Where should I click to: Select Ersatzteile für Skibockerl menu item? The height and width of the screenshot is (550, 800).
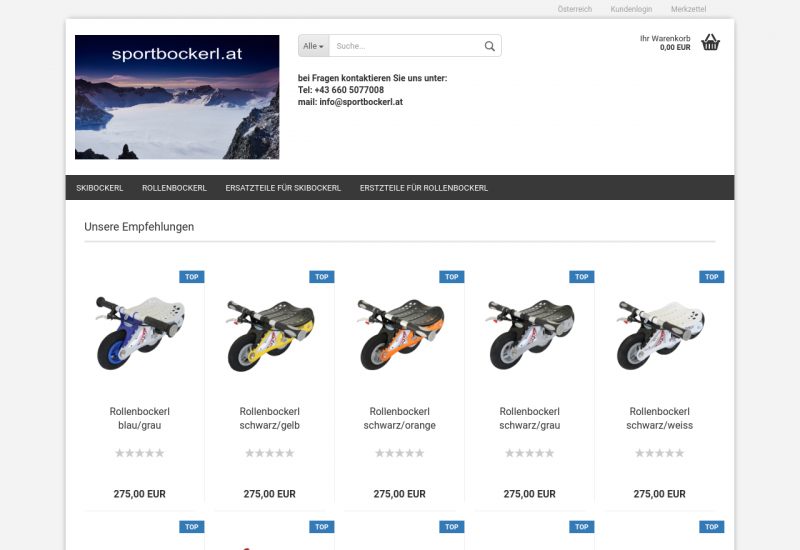click(283, 188)
